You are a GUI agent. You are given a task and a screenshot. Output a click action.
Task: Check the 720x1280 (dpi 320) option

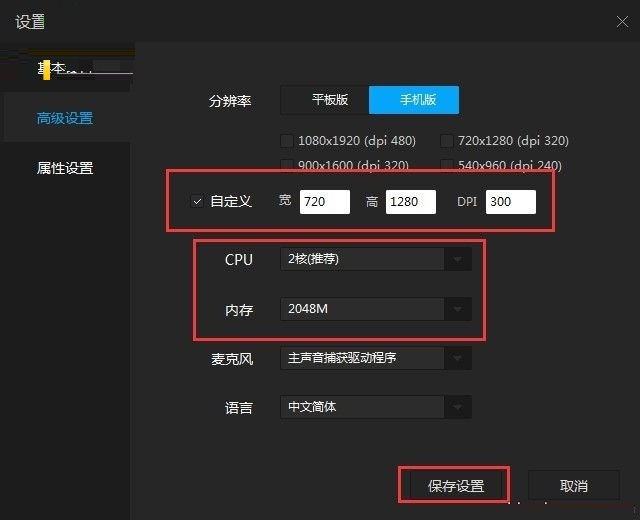(x=447, y=141)
